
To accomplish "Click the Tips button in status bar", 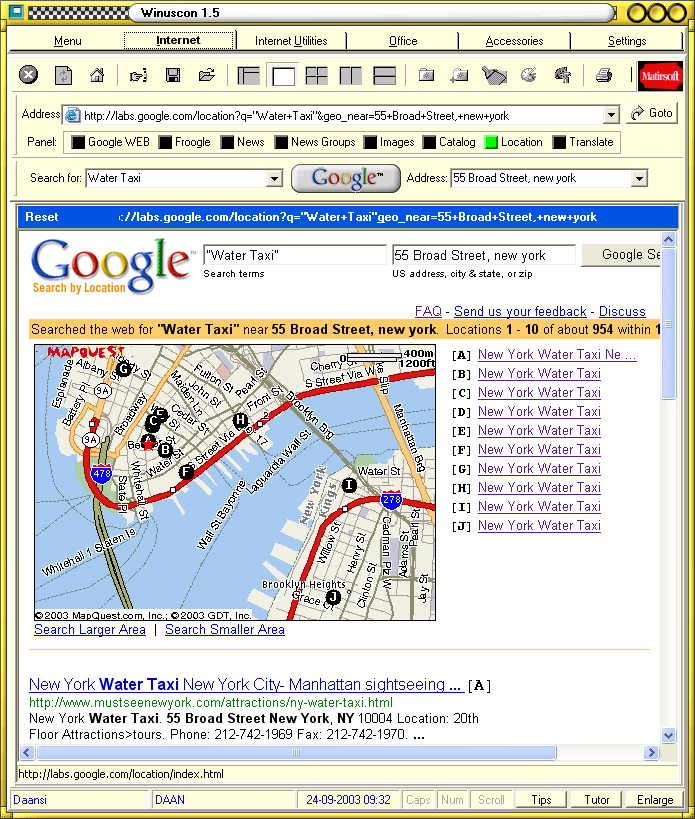I will [541, 800].
